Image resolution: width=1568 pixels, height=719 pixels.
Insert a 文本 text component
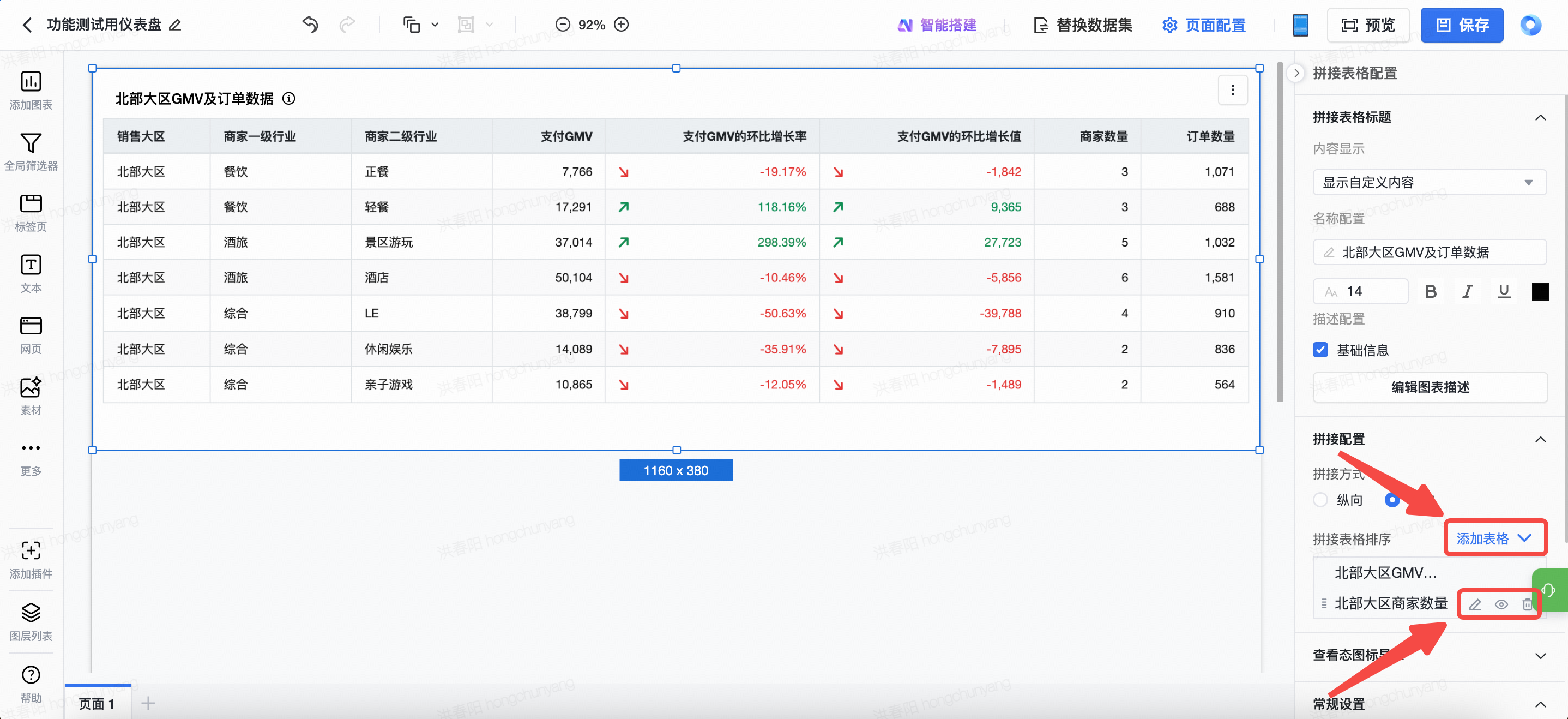(x=31, y=274)
